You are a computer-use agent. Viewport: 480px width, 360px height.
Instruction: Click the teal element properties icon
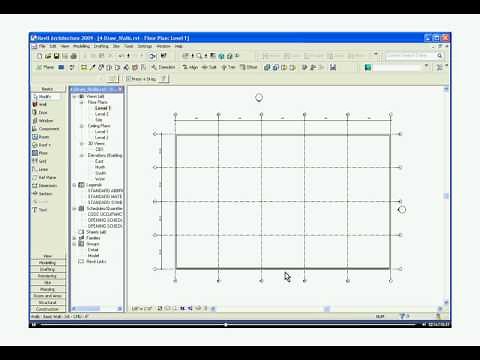click(x=368, y=68)
